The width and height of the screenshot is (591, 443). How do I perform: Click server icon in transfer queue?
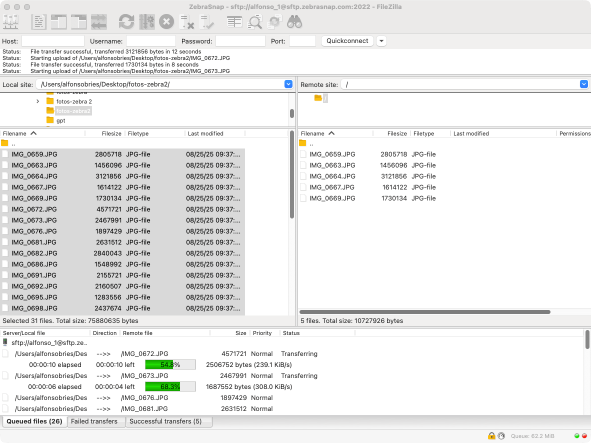(5, 342)
